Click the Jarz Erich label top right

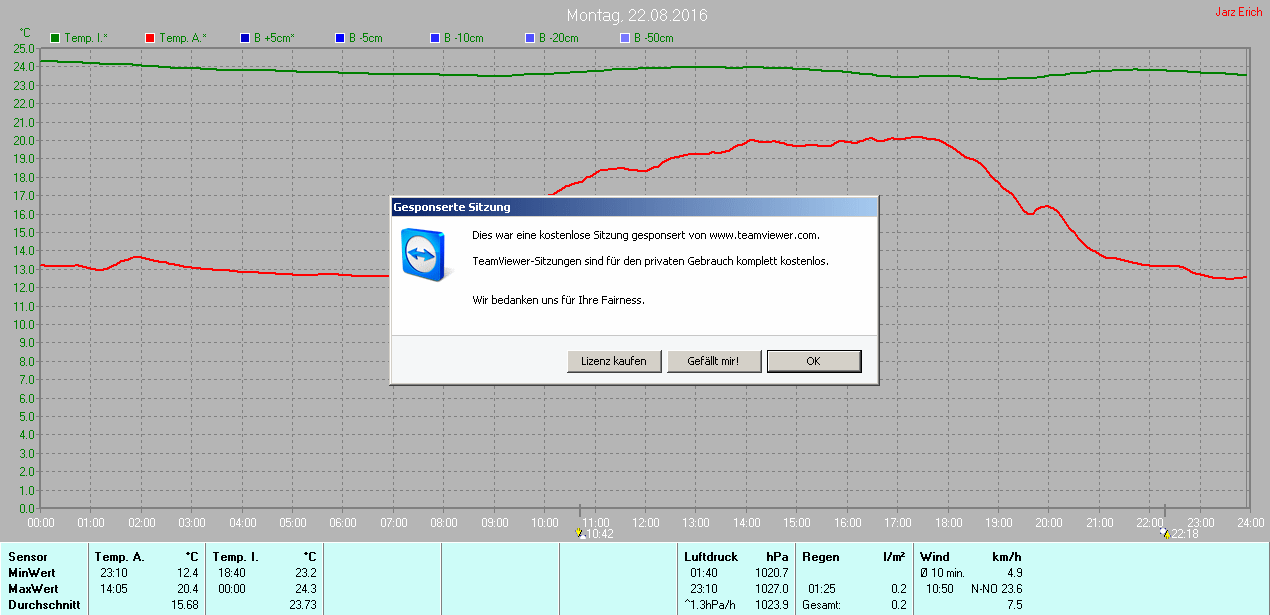[x=1238, y=12]
